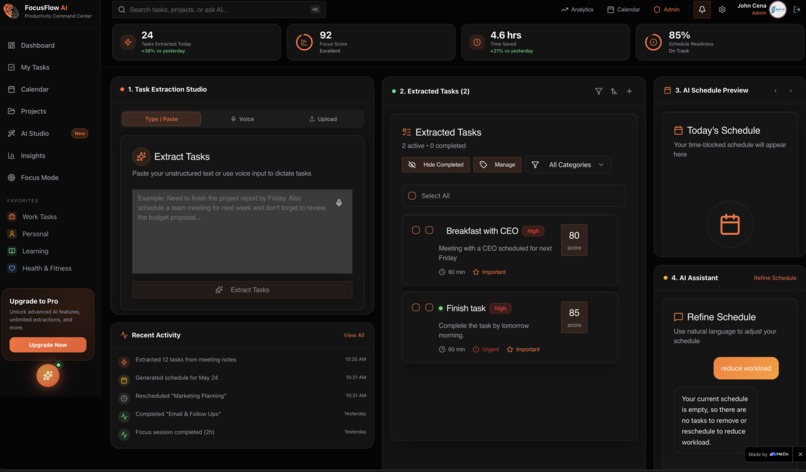Select Type / Paste tab
The width and height of the screenshot is (806, 472).
tap(161, 119)
